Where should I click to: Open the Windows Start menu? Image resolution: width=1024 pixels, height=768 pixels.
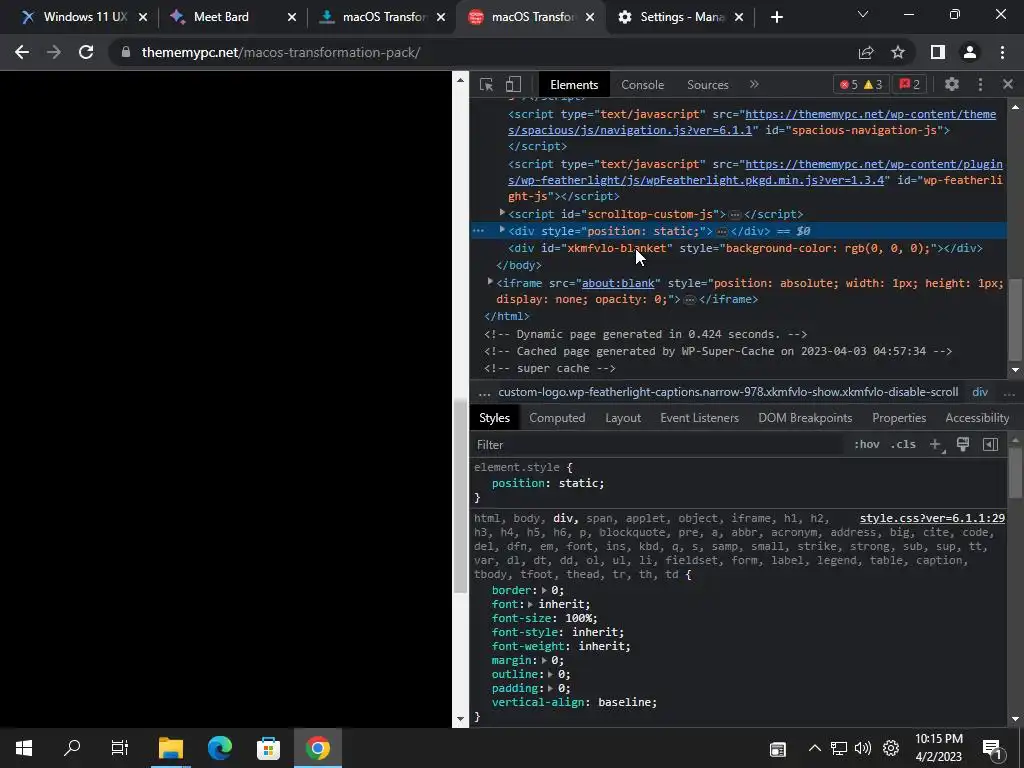pos(24,748)
